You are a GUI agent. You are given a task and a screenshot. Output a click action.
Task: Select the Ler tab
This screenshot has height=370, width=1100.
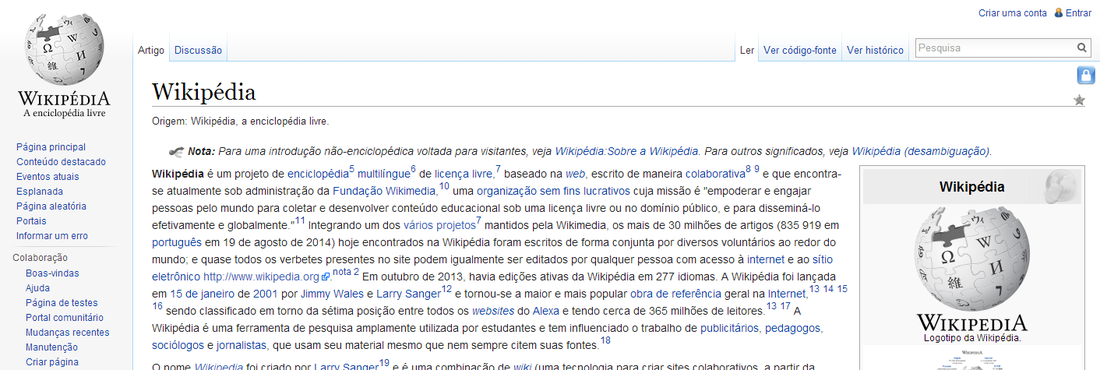click(747, 51)
